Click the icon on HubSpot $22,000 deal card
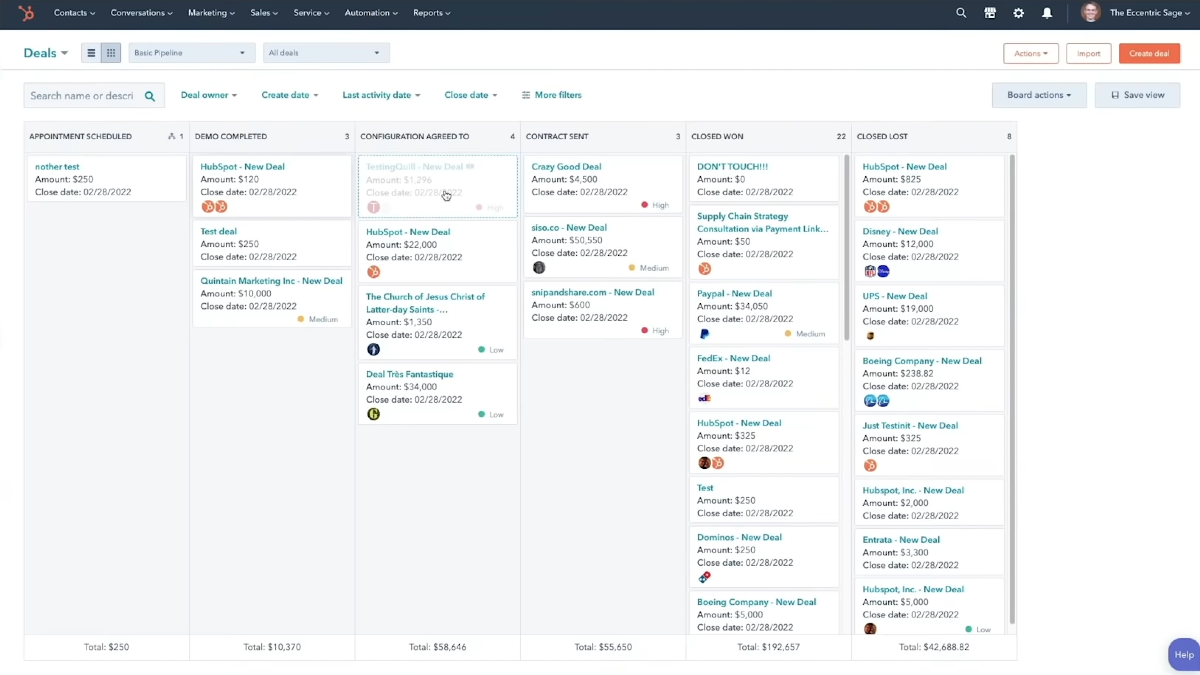The image size is (1200, 675). coord(373,272)
